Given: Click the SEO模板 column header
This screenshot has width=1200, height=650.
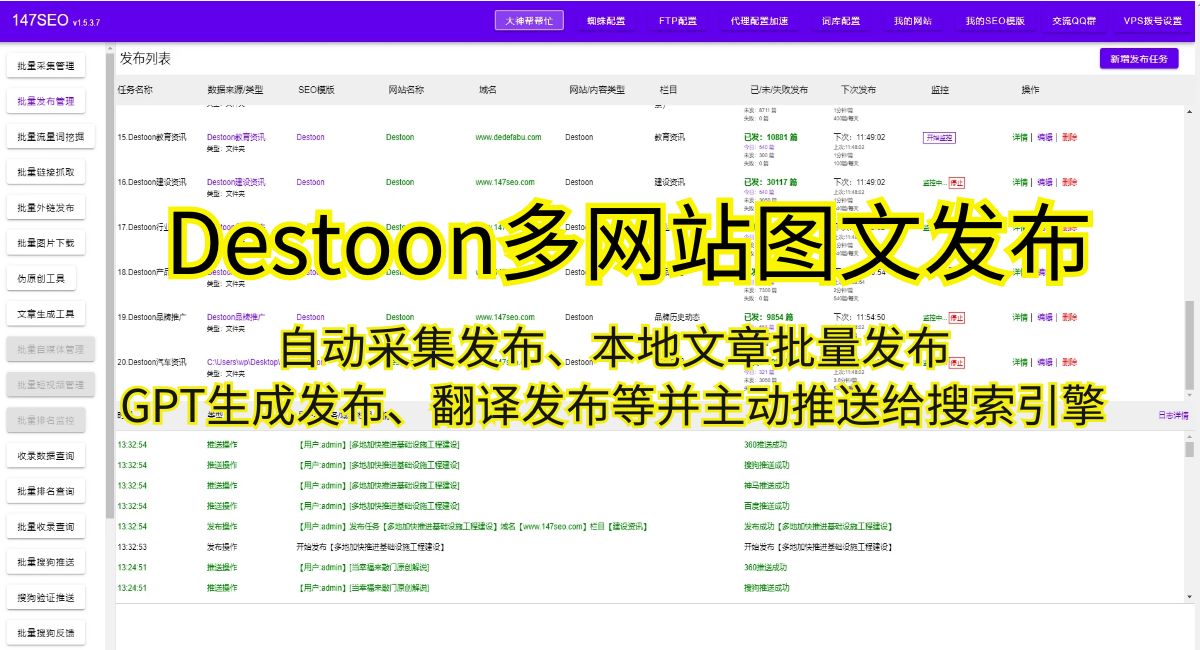Looking at the screenshot, I should pyautogui.click(x=316, y=90).
